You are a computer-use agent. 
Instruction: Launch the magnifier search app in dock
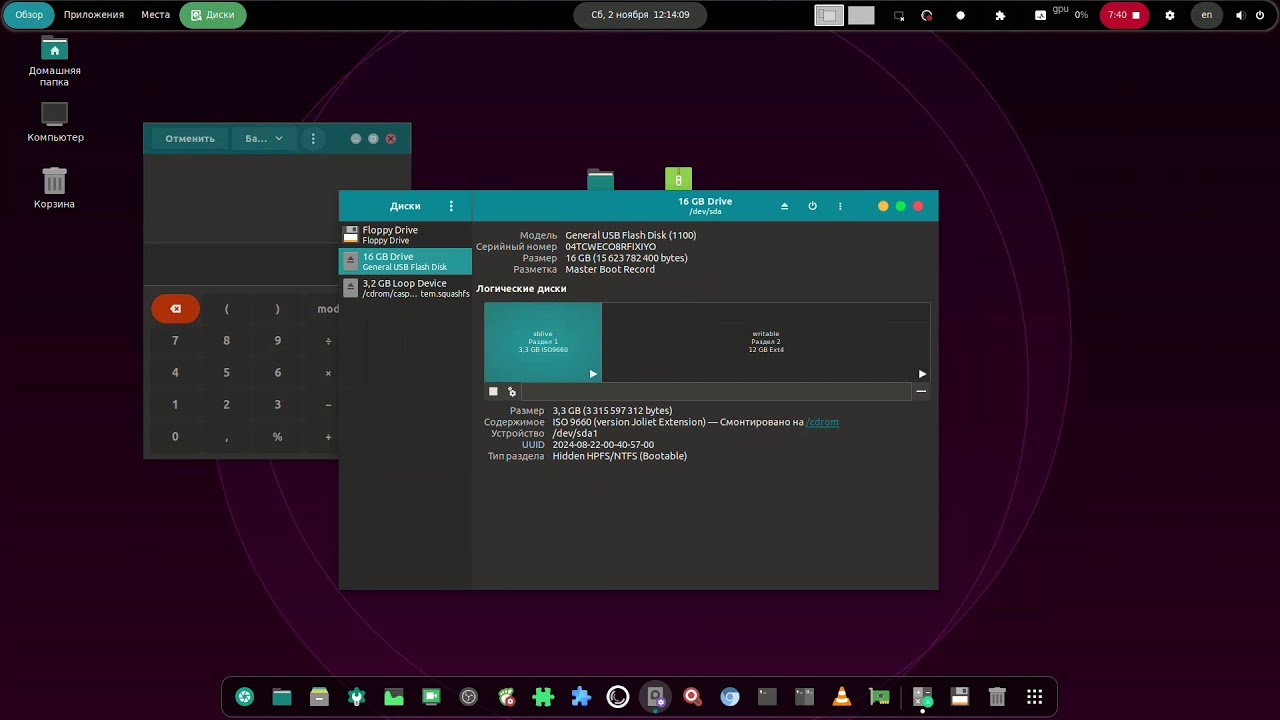coord(692,697)
